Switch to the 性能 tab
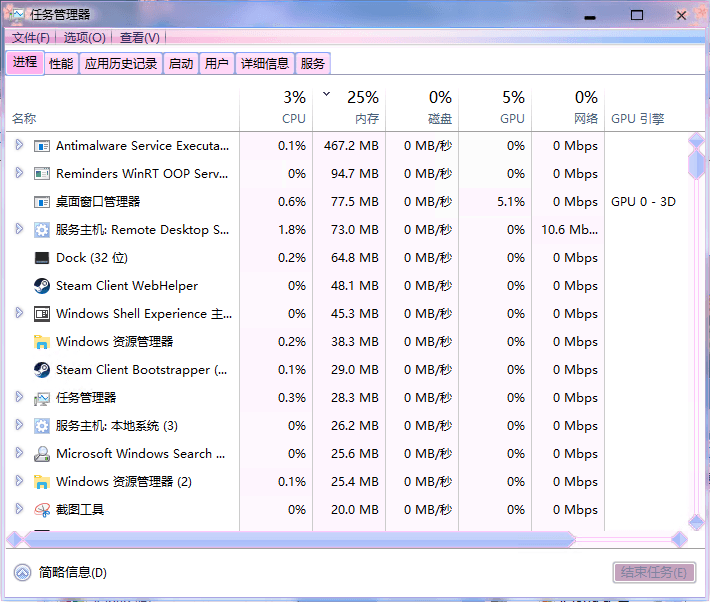710x602 pixels. pyautogui.click(x=61, y=63)
